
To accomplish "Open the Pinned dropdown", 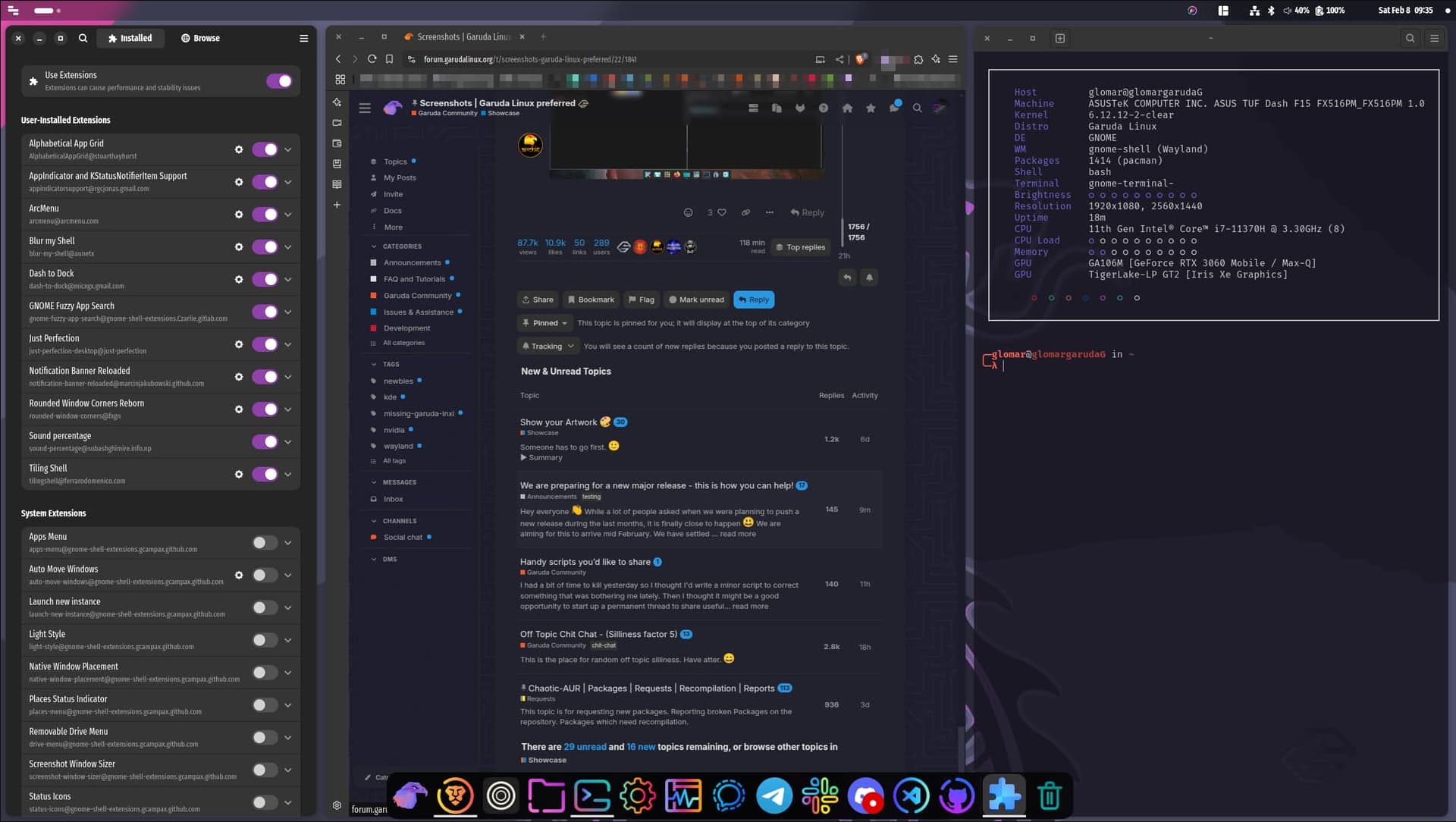I will [544, 323].
